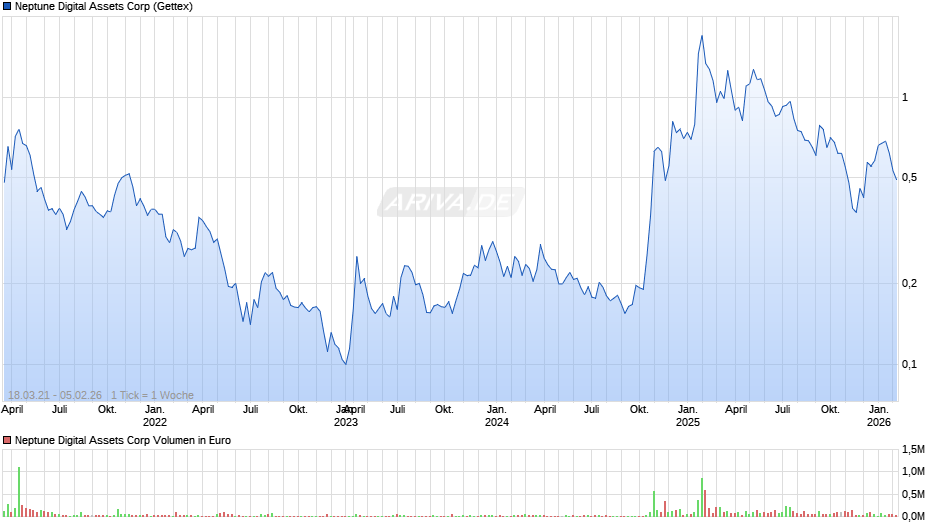Click the volume axis label '1,5M'
Image resolution: width=940 pixels, height=526 pixels.
913,449
